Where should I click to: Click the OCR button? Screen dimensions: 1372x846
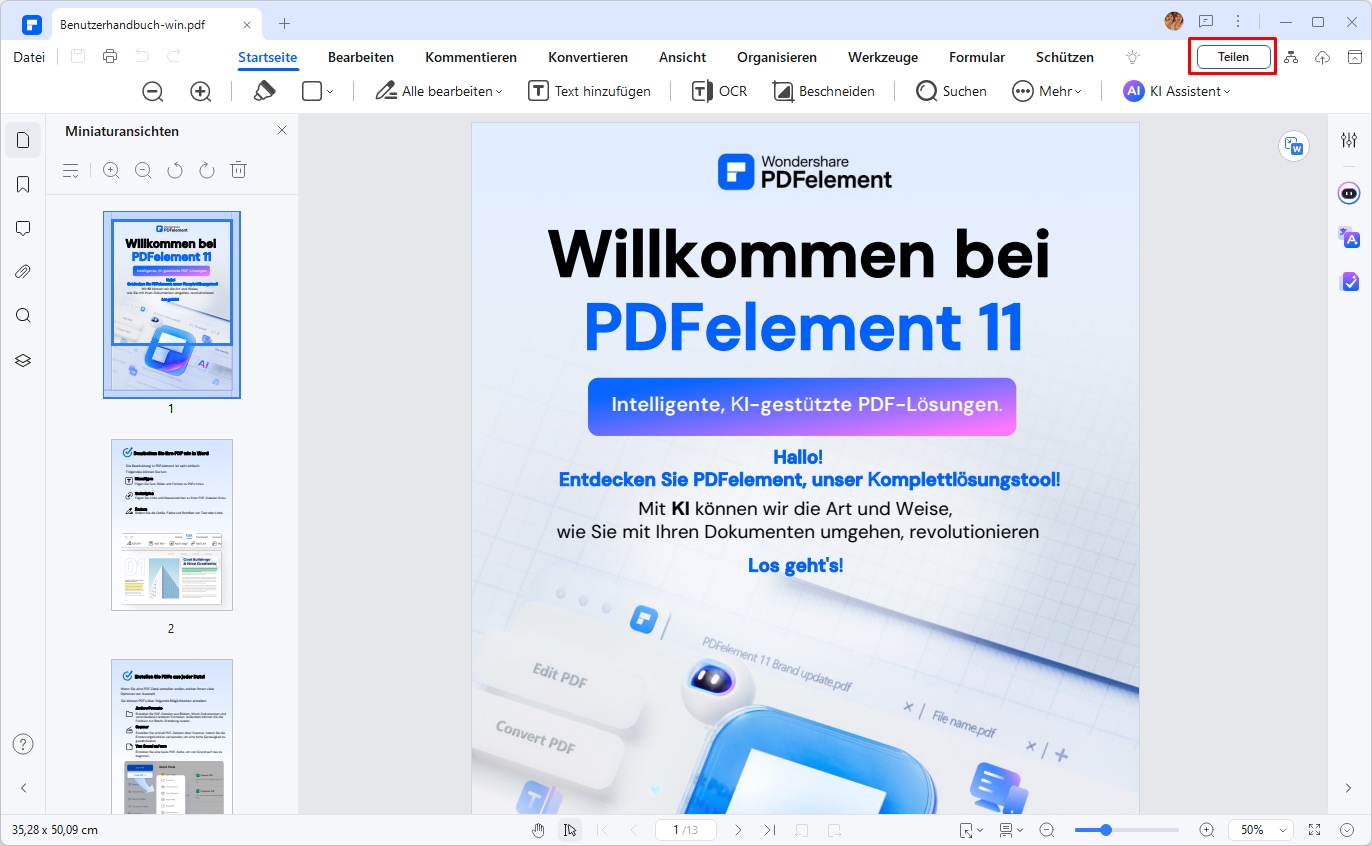[719, 91]
